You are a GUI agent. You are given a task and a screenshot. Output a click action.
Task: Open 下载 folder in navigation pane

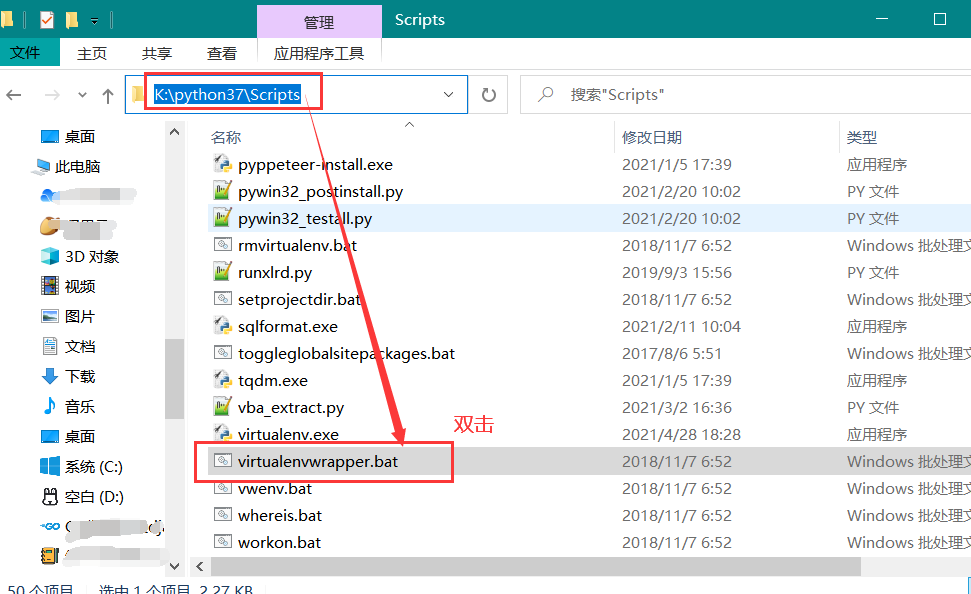click(x=80, y=377)
